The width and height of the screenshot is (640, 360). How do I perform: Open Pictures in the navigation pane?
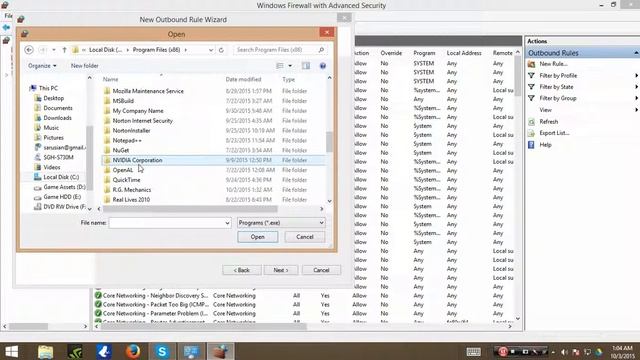53,138
